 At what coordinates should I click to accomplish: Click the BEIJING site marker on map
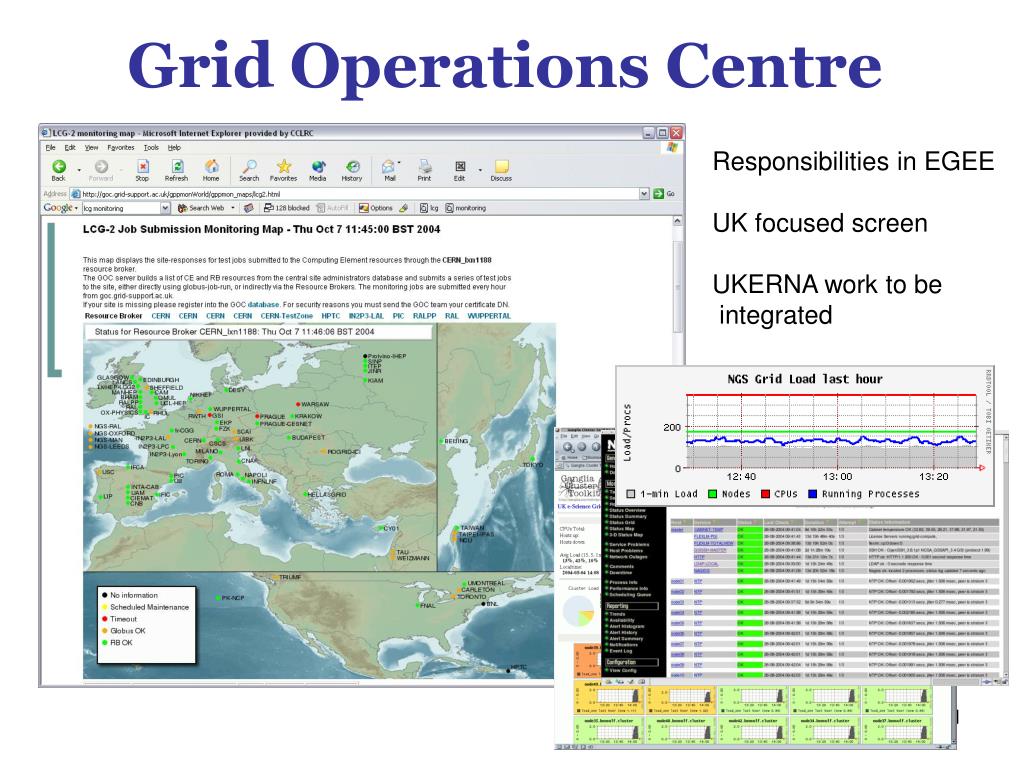click(x=441, y=441)
